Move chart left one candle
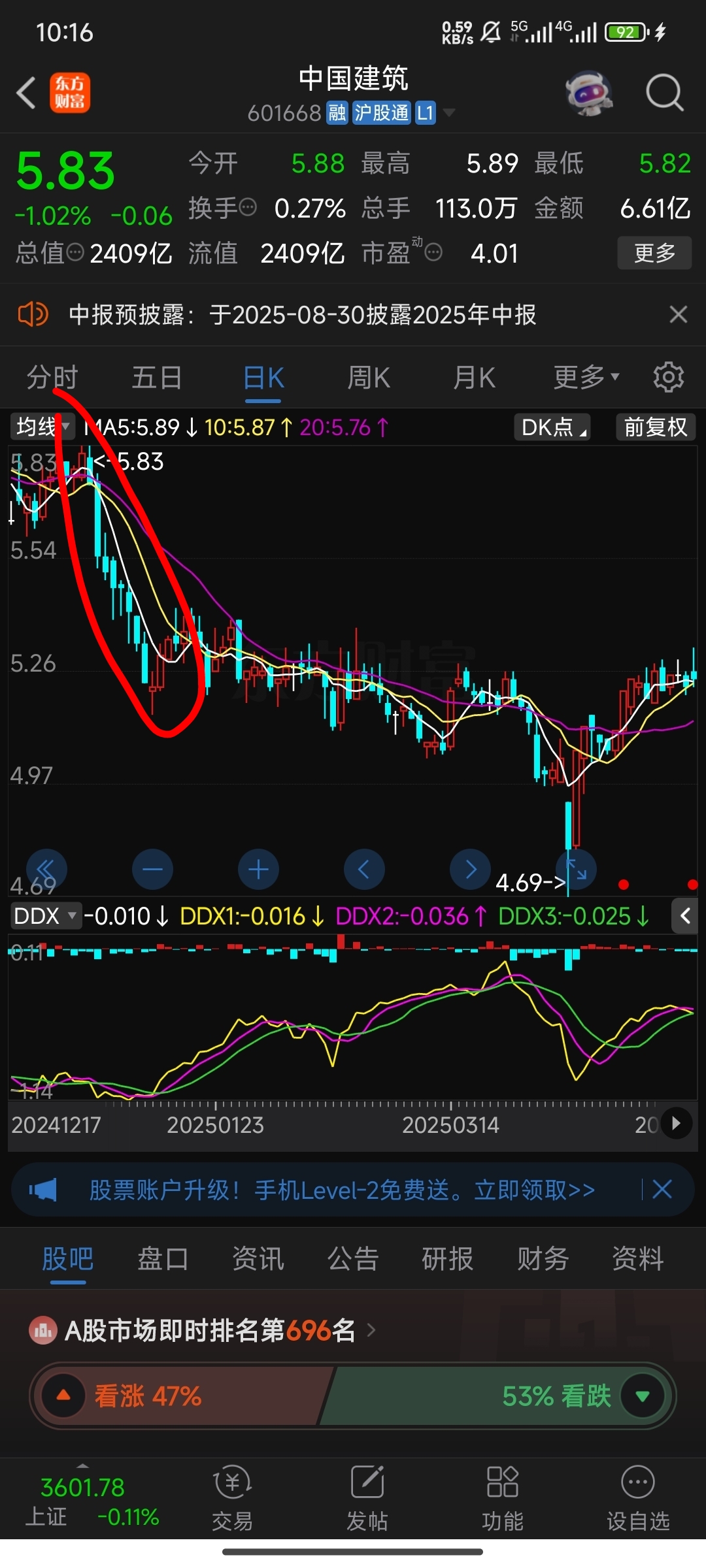Image resolution: width=706 pixels, height=1568 pixels. tap(364, 870)
